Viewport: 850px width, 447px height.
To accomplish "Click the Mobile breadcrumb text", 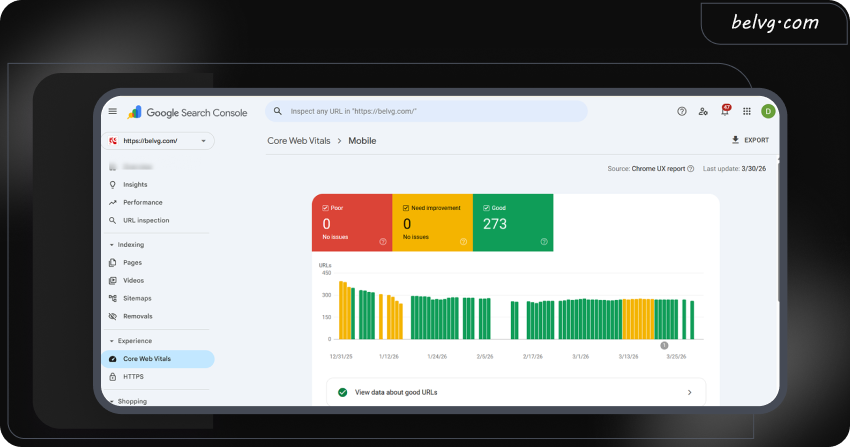I will (362, 141).
